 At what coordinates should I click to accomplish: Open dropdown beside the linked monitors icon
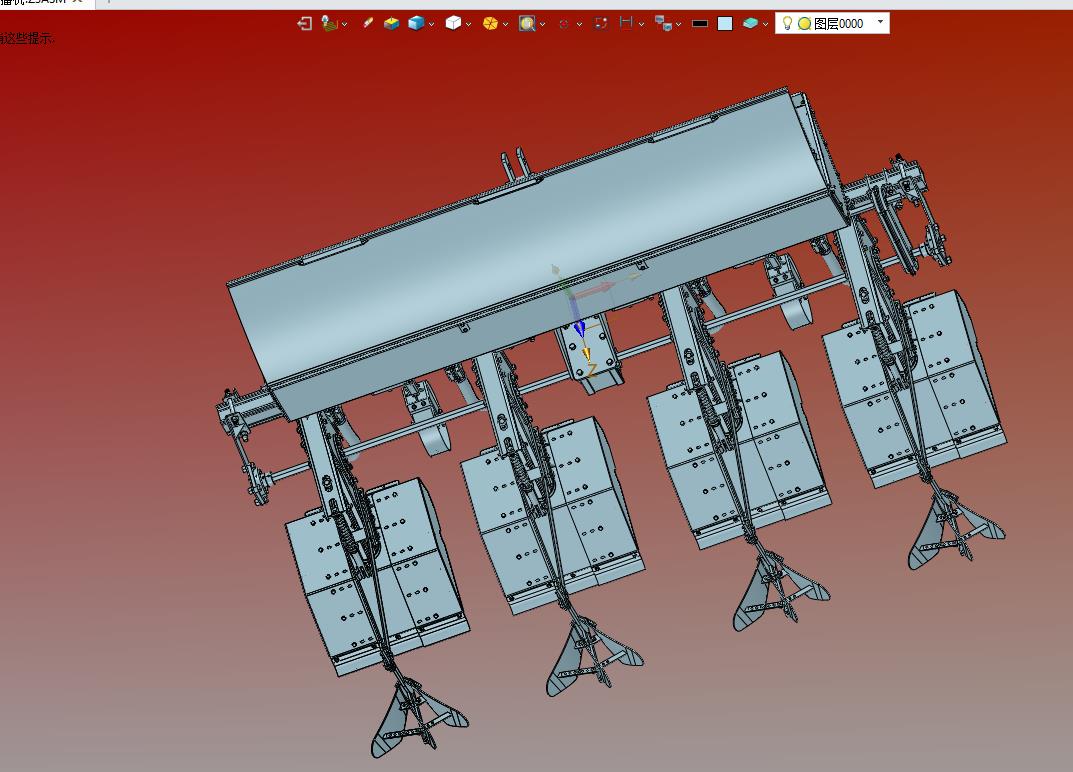[x=678, y=25]
